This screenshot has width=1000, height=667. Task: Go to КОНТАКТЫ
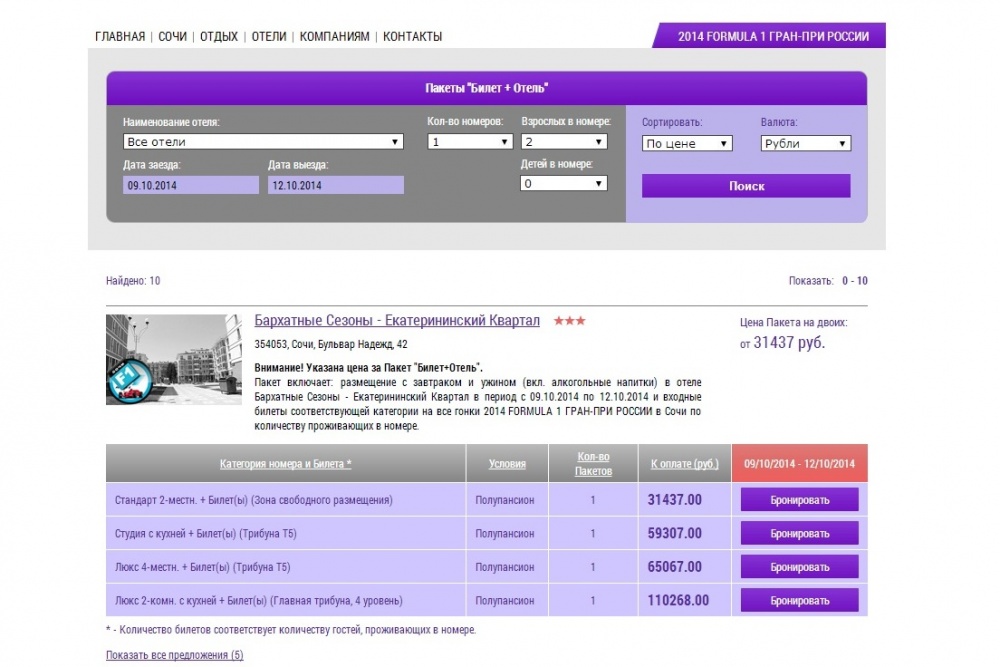[x=412, y=36]
